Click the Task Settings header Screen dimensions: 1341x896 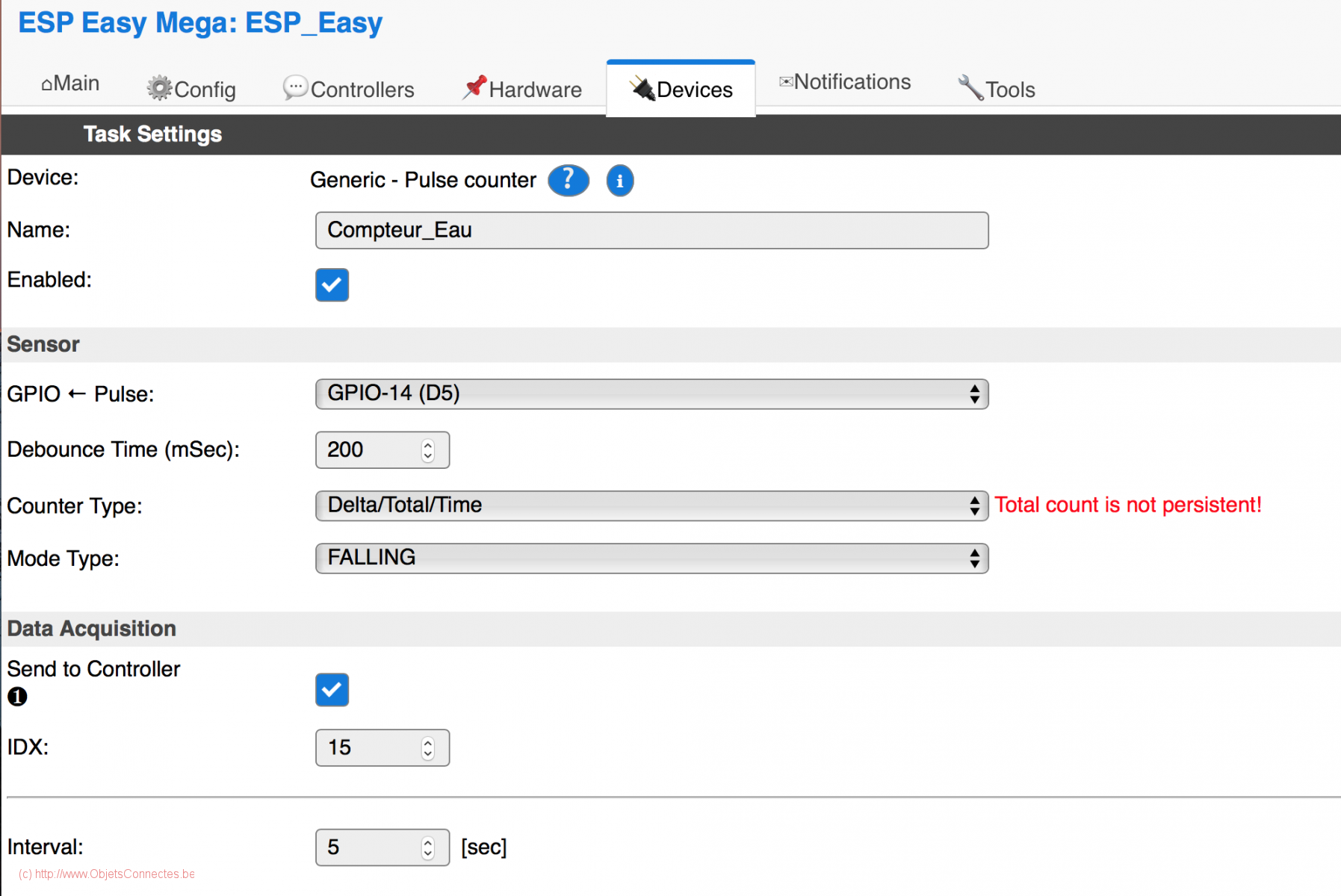click(x=152, y=134)
